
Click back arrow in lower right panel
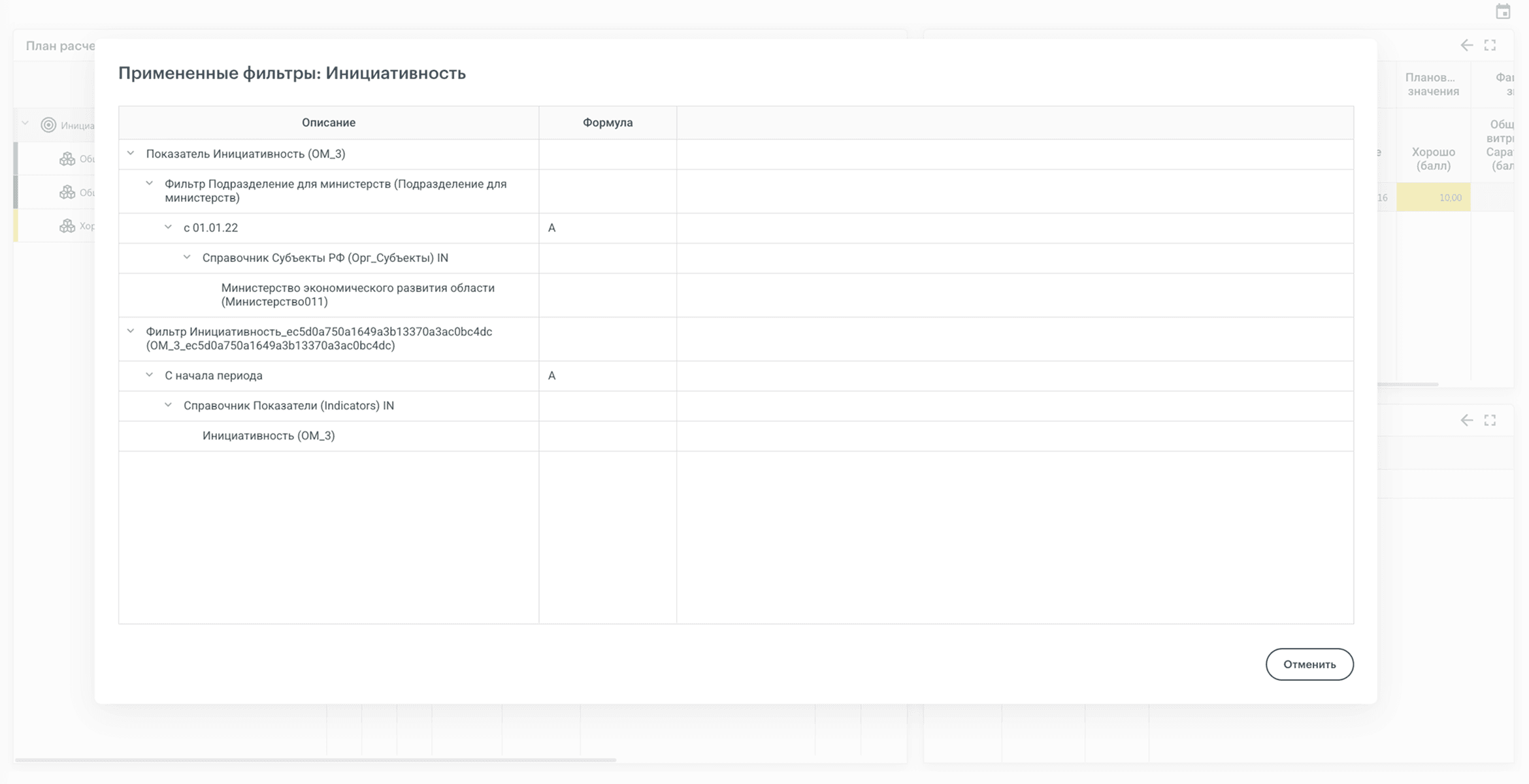(x=1467, y=420)
